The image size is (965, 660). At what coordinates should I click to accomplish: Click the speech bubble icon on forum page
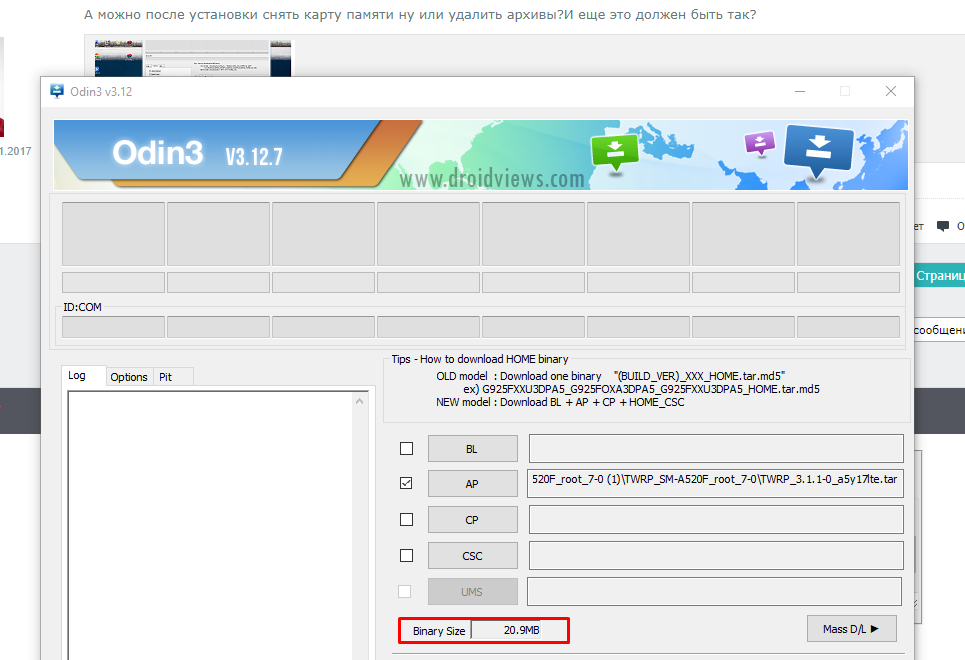(x=942, y=227)
